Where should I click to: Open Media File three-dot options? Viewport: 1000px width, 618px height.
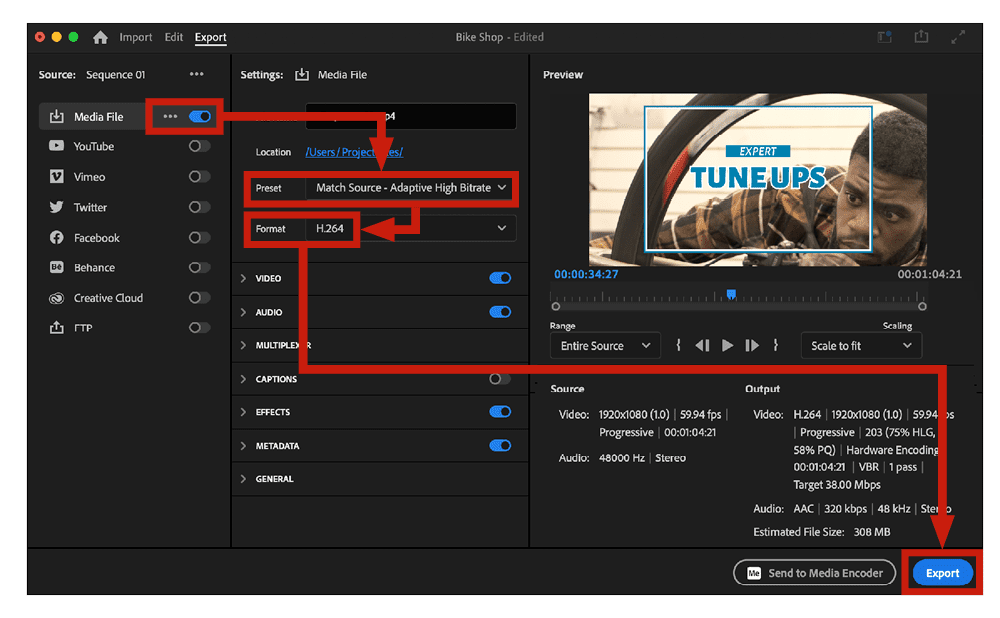click(x=170, y=116)
